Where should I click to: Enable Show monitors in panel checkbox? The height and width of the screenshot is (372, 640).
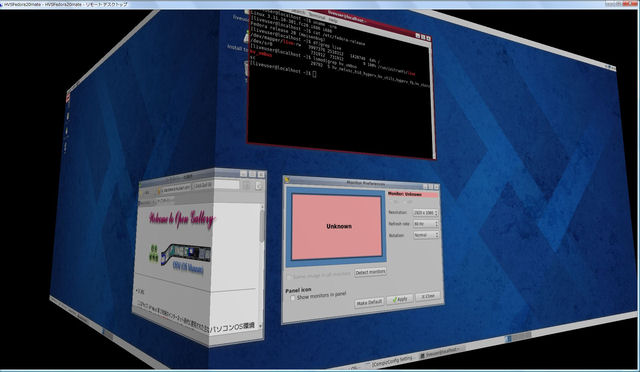coord(292,298)
